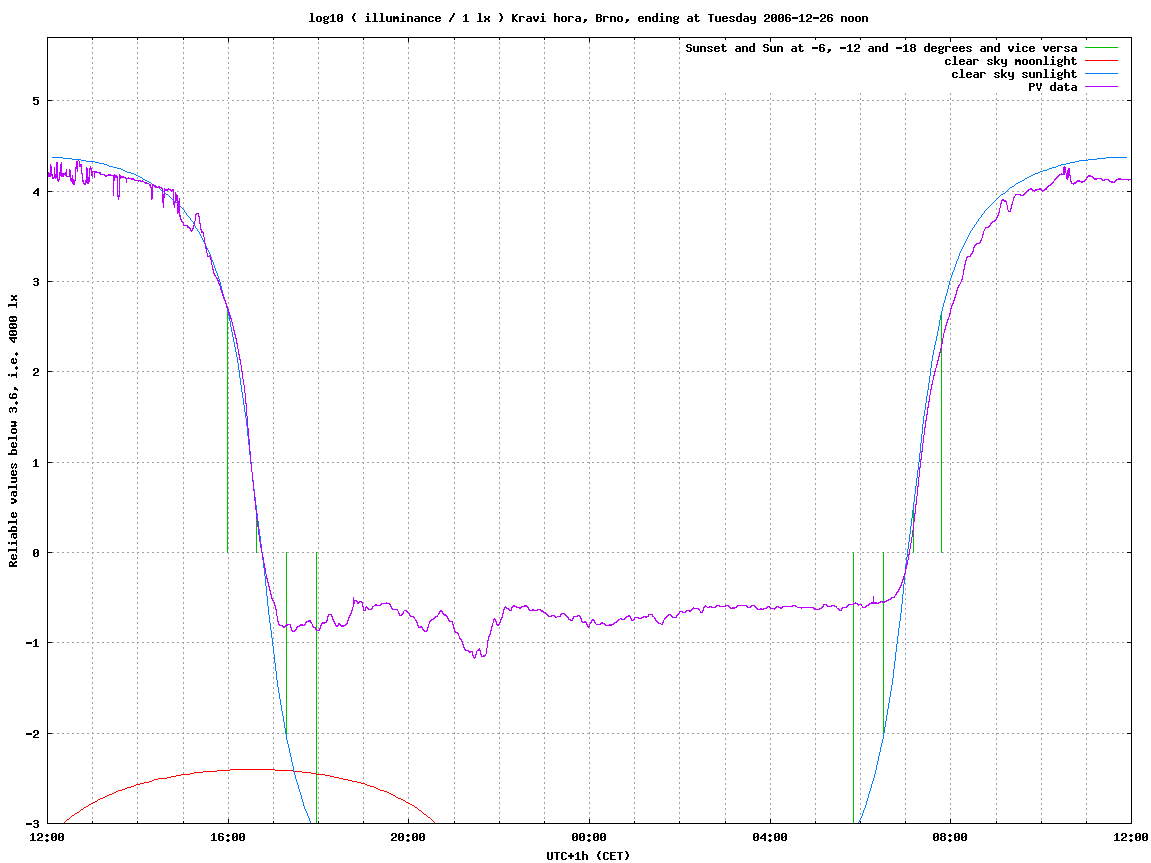Image resolution: width=1151 pixels, height=863 pixels.
Task: Select the 'PV data' legend label
Action: [x=1052, y=87]
